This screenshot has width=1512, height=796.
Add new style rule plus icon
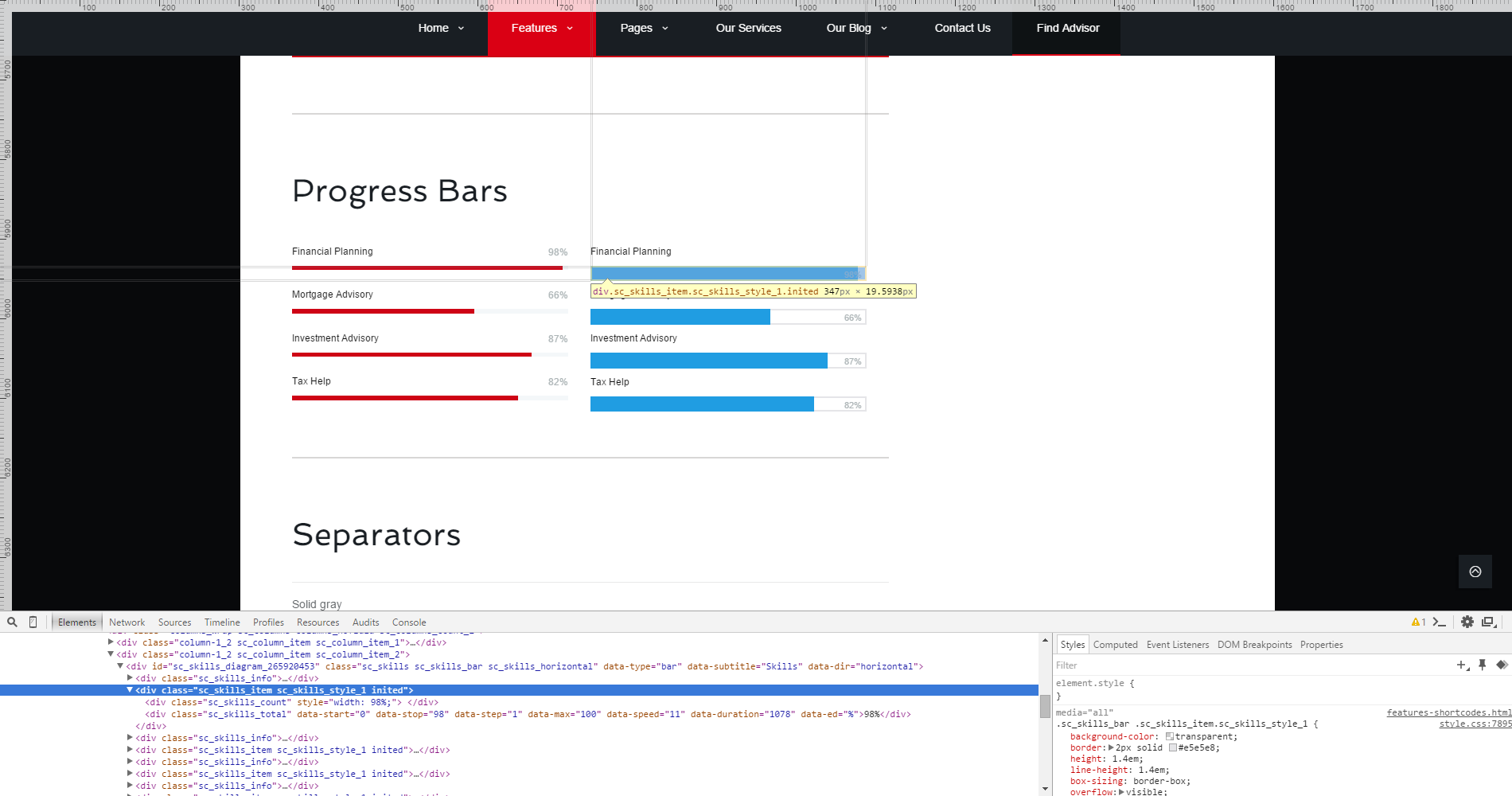click(1462, 665)
